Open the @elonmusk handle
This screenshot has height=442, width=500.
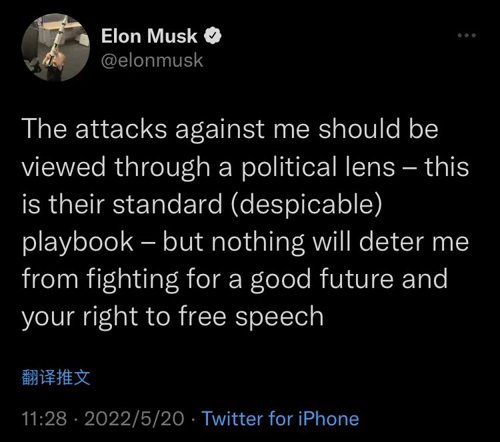pos(152,60)
